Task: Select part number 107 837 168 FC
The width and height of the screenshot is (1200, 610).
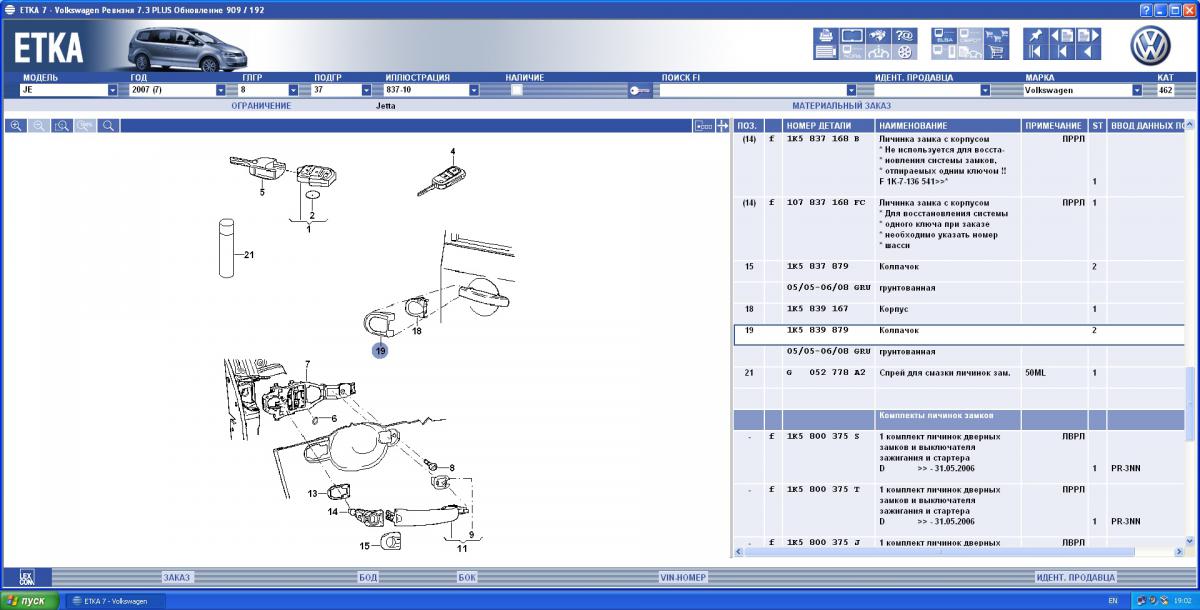Action: [x=827, y=202]
